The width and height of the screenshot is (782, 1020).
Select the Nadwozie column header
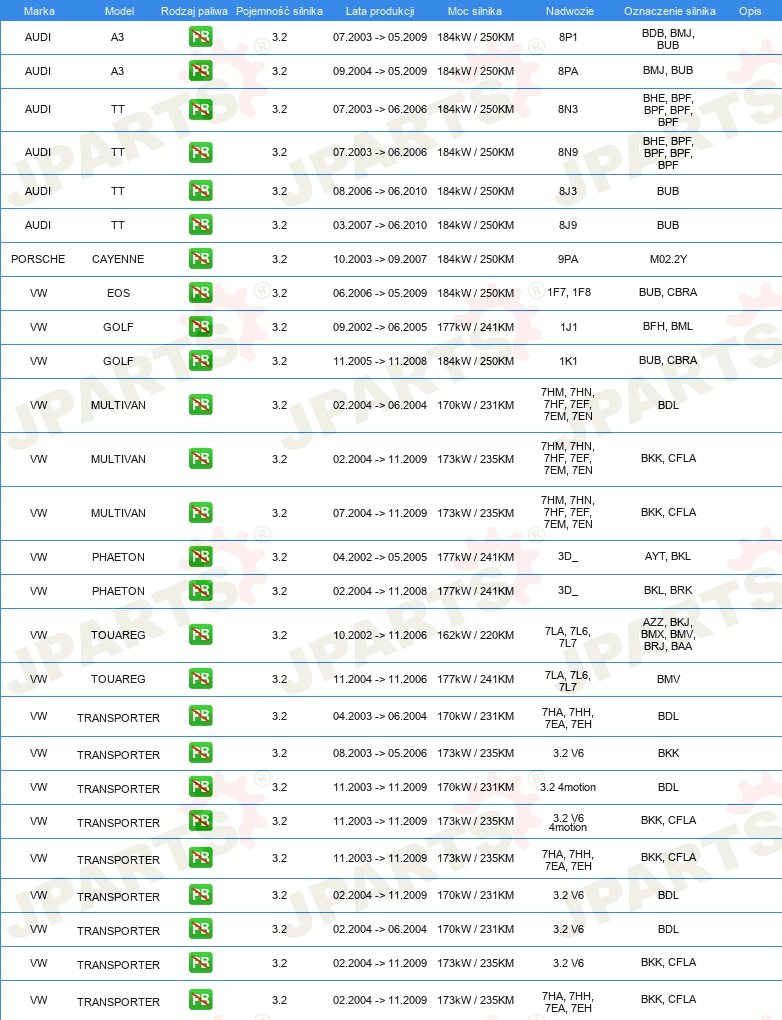tap(569, 11)
